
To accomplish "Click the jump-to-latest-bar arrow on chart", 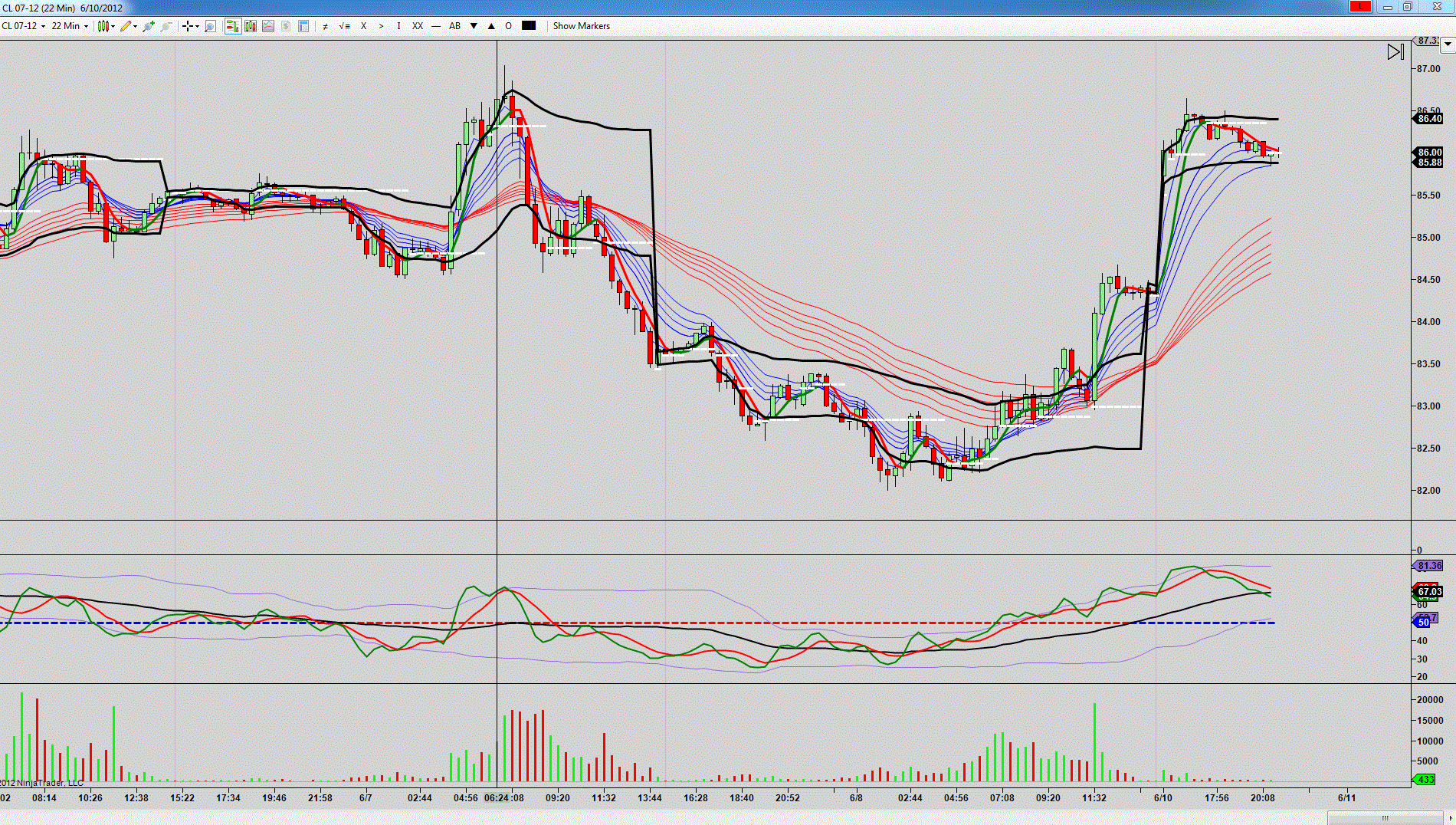I will pyautogui.click(x=1395, y=52).
